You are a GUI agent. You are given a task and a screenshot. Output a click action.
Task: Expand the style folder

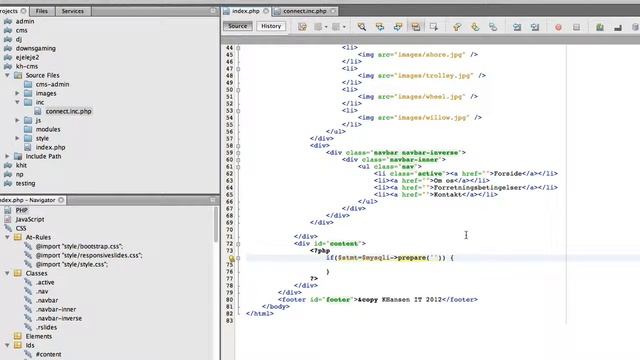click(x=17, y=138)
